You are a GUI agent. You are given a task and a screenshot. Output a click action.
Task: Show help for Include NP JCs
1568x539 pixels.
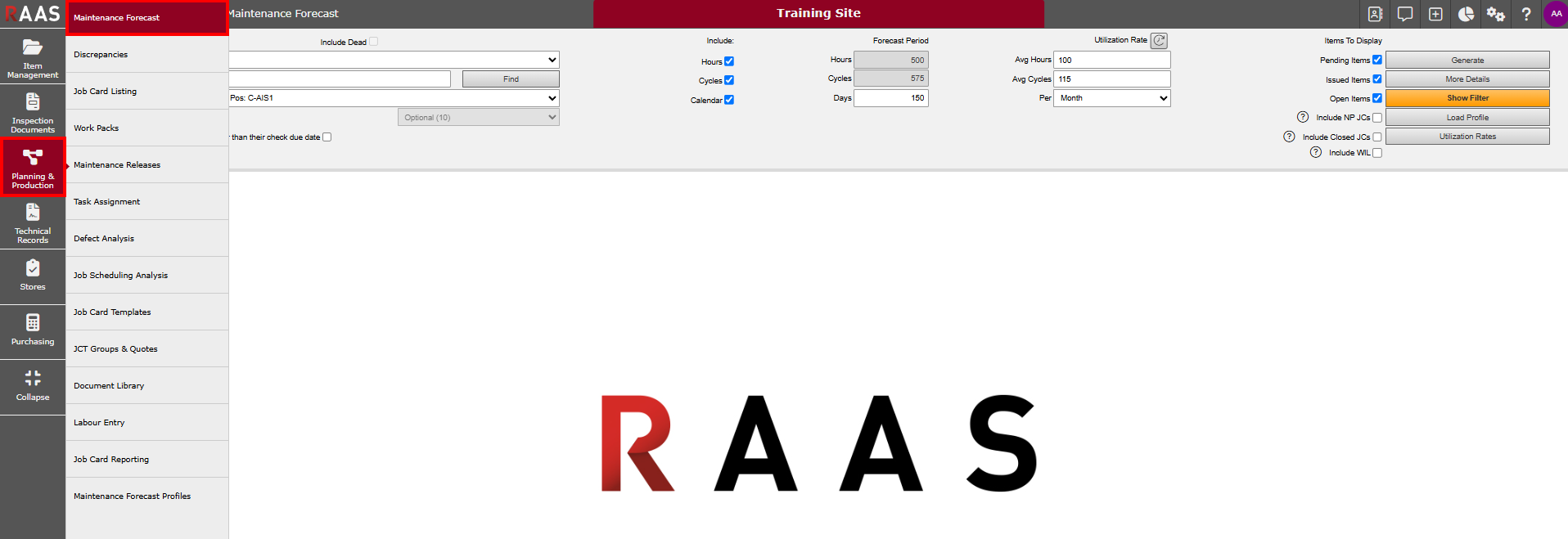[1303, 117]
